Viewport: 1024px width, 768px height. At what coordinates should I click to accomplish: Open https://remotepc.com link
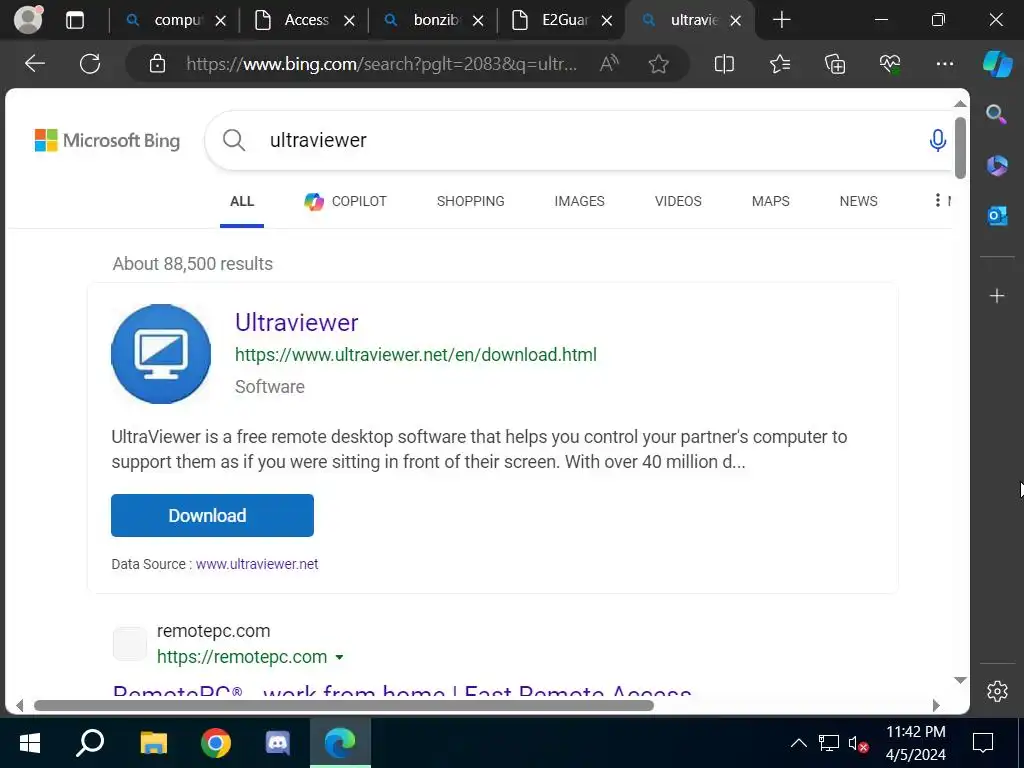(242, 656)
